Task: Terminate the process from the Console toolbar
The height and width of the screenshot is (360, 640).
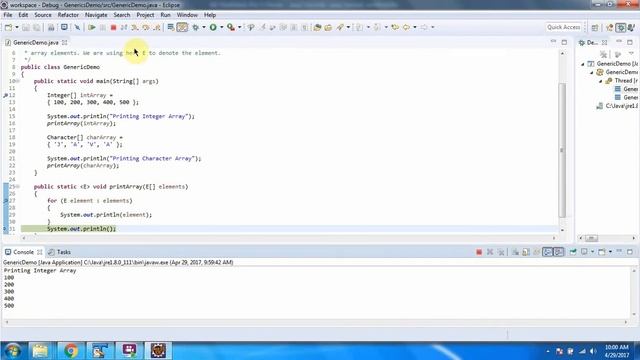Action: (x=479, y=252)
